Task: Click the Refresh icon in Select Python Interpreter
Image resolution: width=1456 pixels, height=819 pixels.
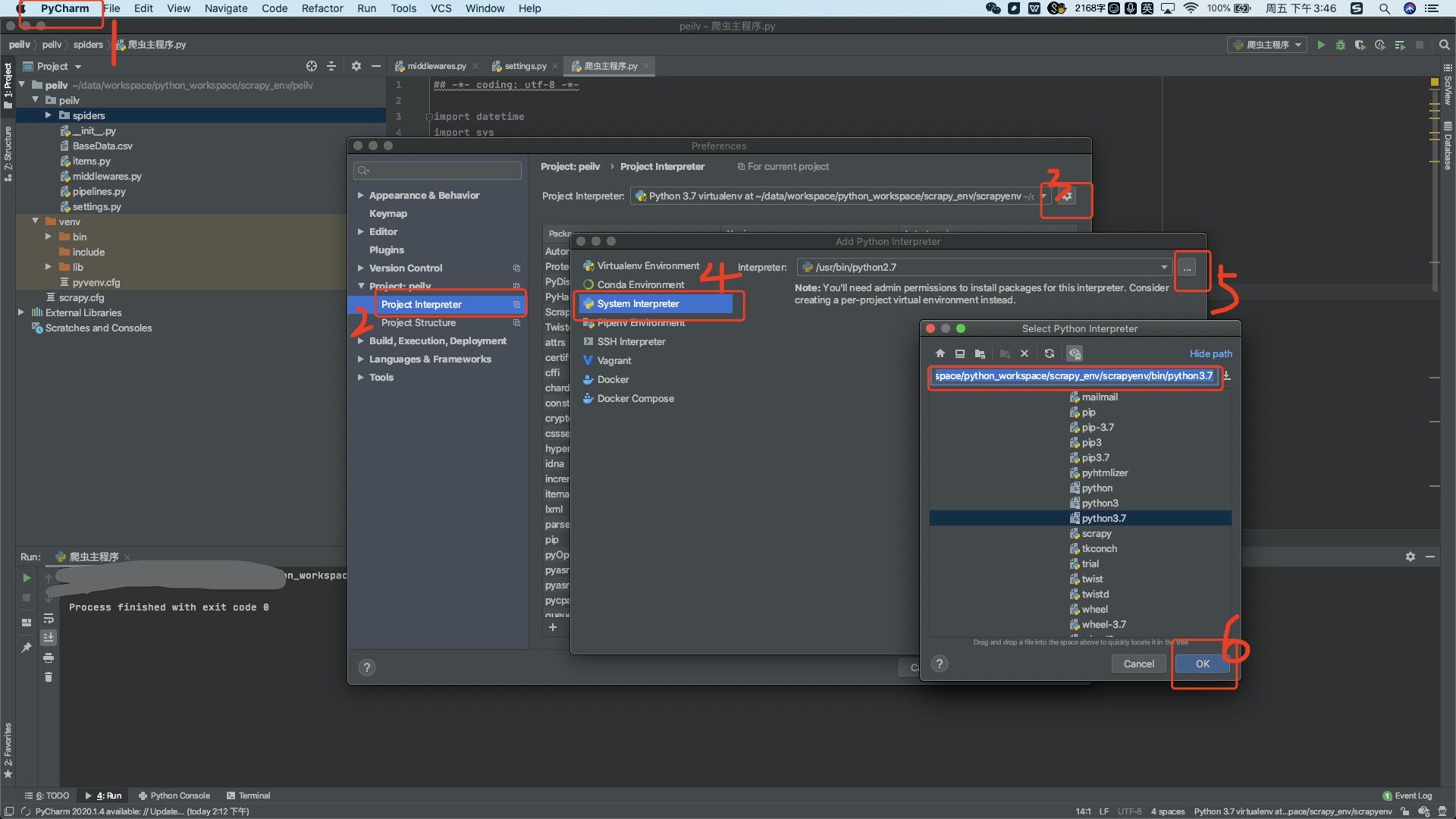Action: click(x=1050, y=353)
